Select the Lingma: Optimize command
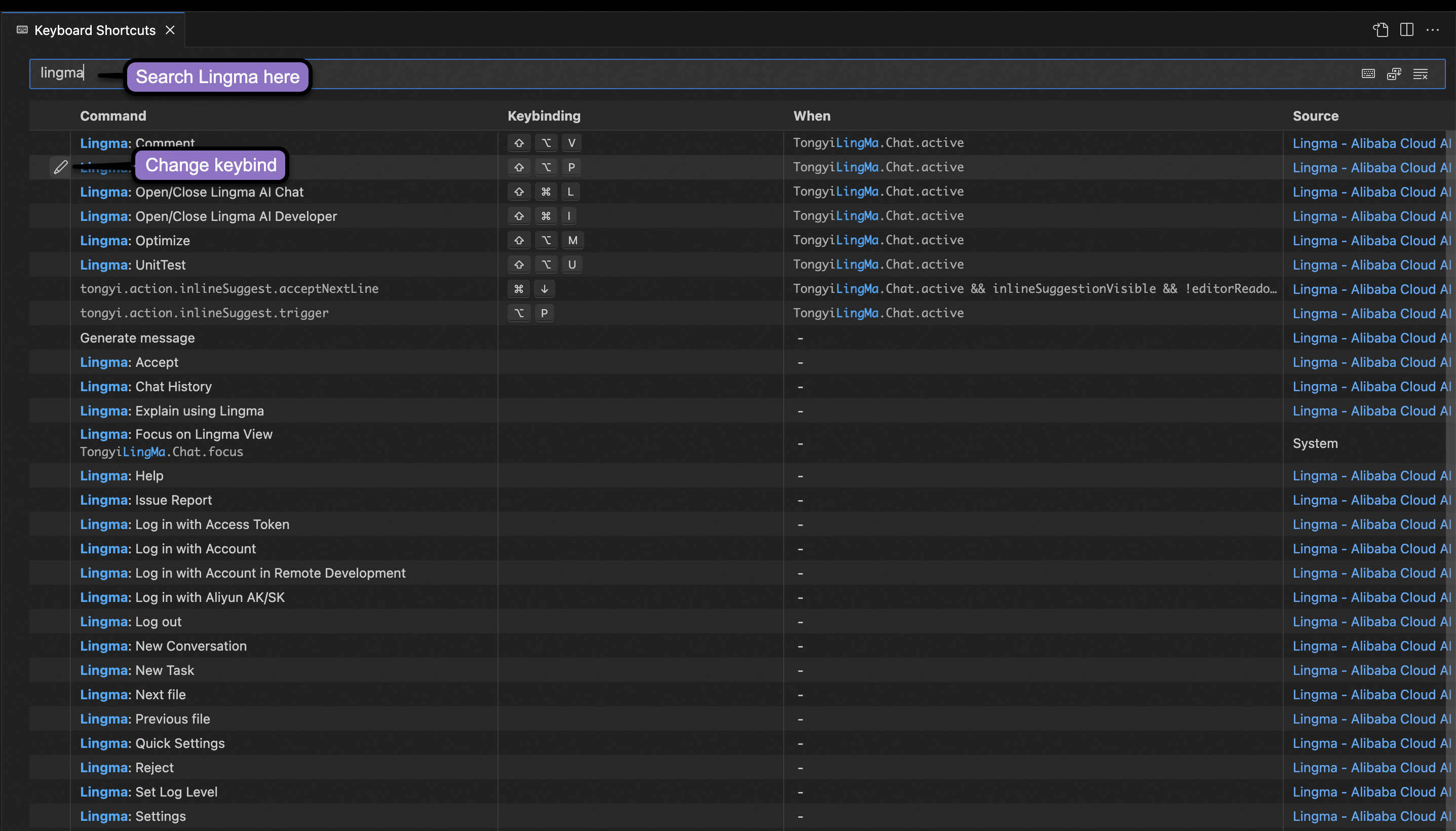The image size is (1456, 831). coord(737,240)
